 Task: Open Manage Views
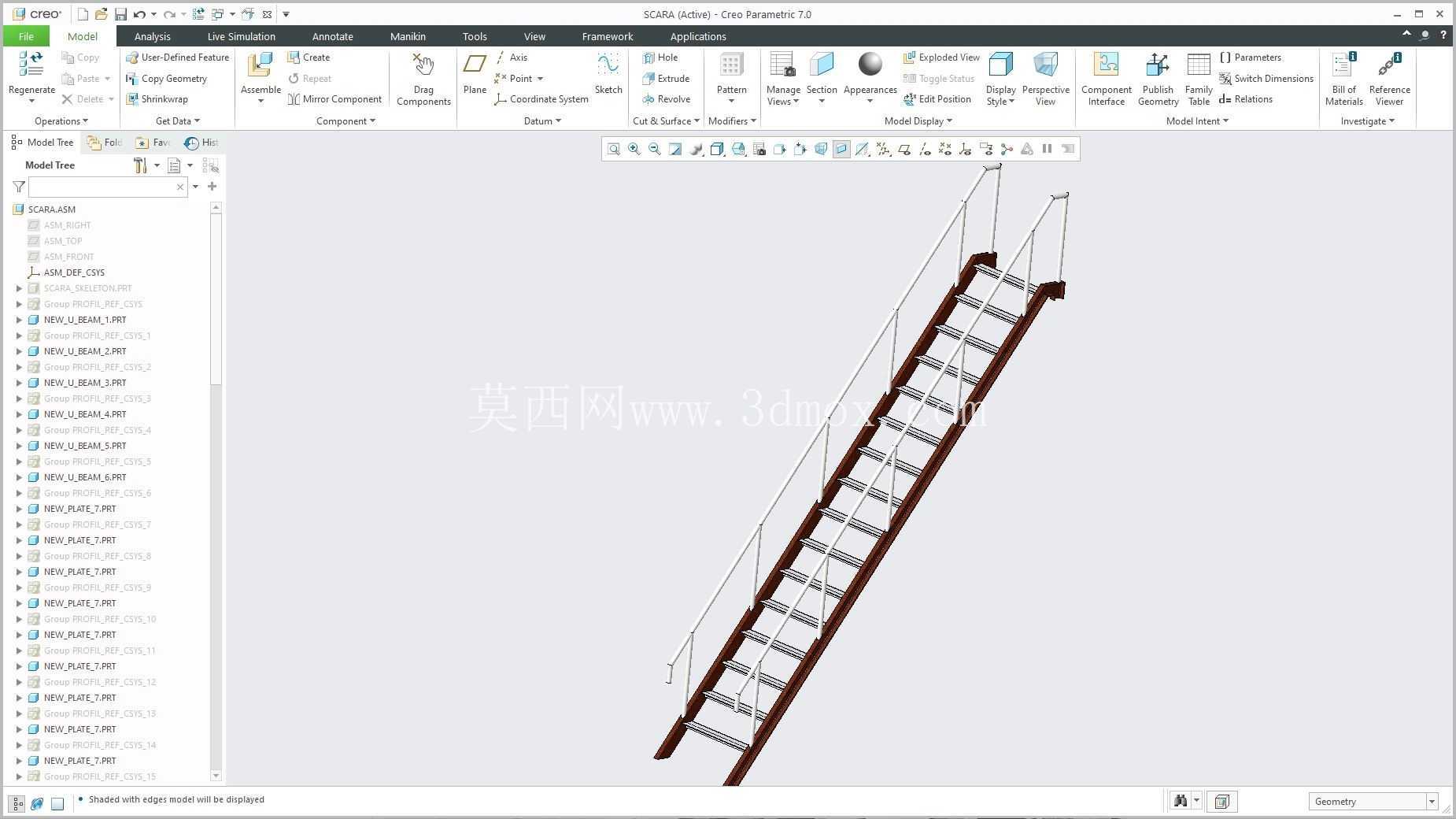coord(783,79)
